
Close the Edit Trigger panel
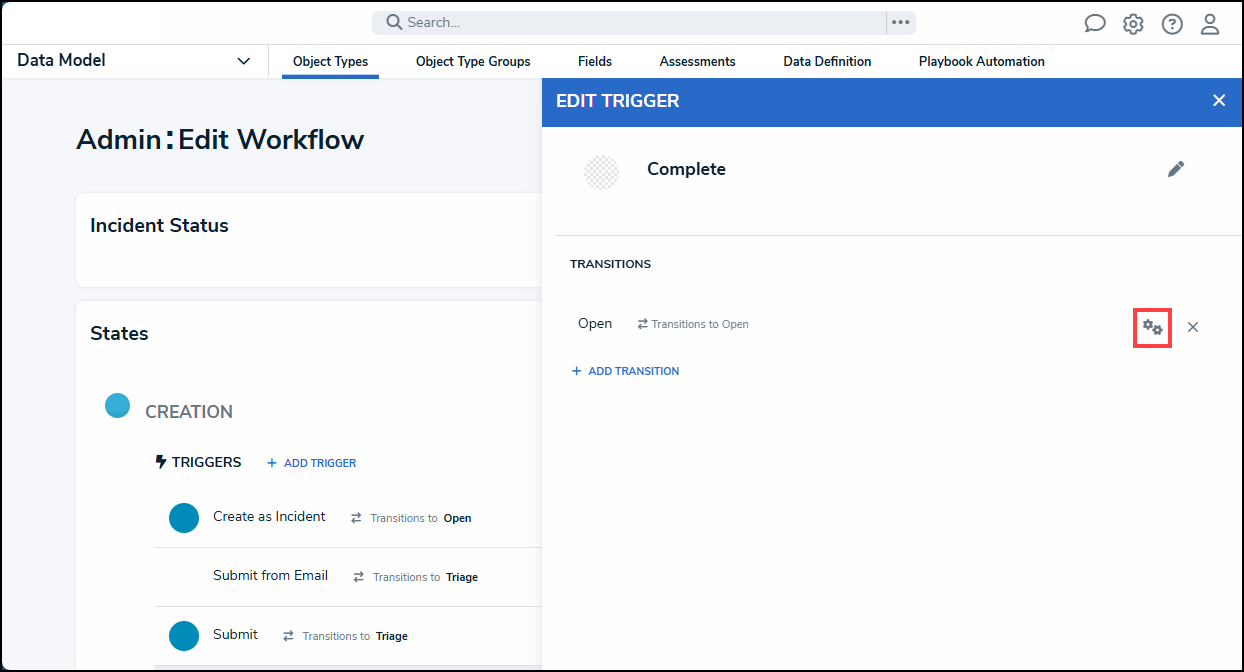[1219, 100]
